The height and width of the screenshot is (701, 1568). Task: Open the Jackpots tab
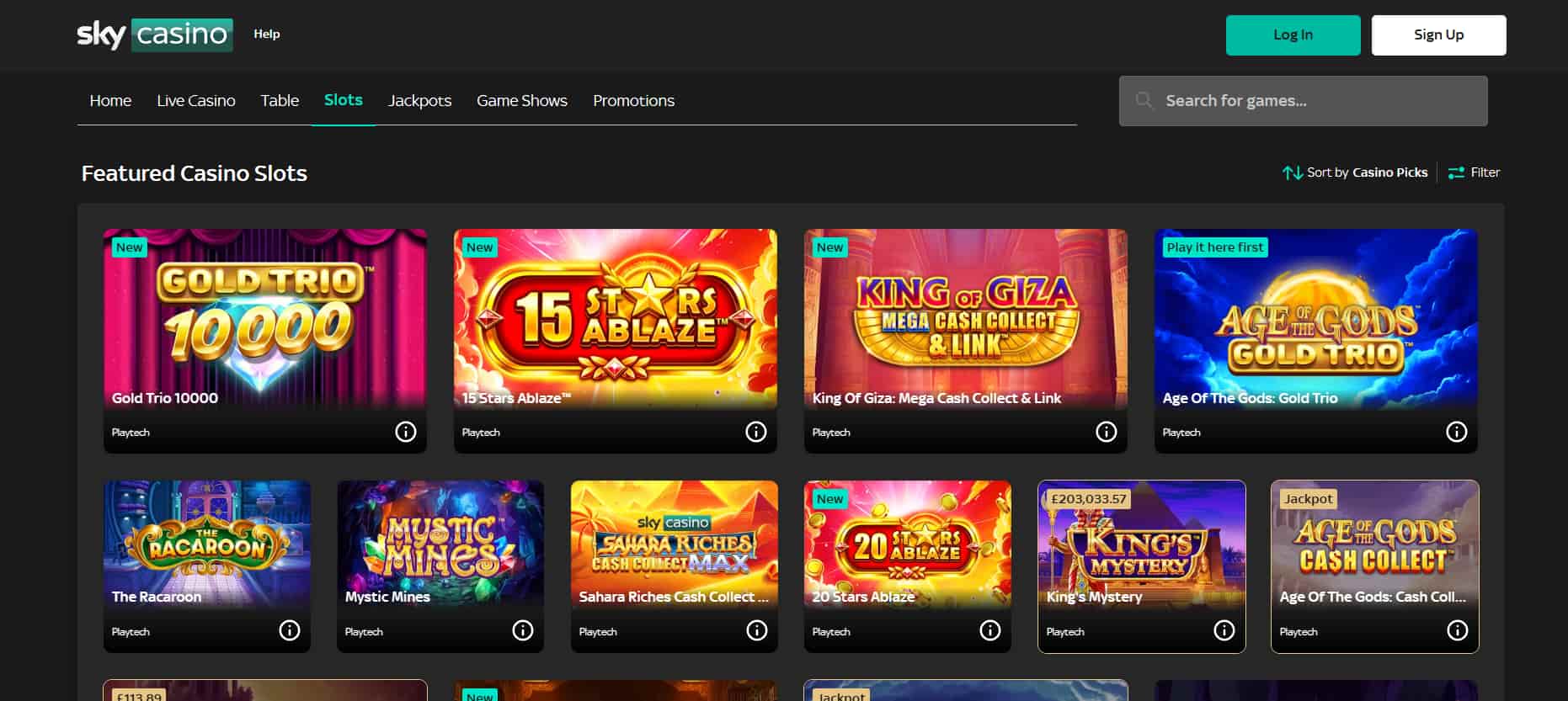(419, 101)
